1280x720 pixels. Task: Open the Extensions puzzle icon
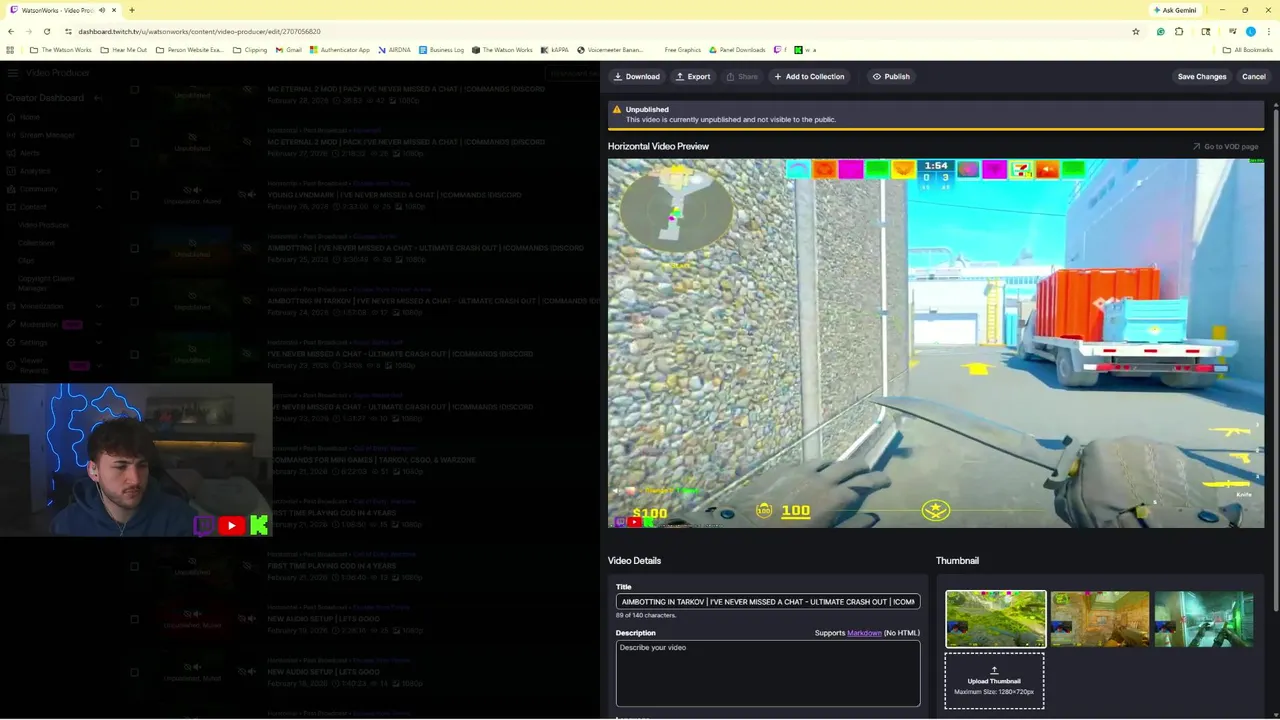pos(1179,31)
